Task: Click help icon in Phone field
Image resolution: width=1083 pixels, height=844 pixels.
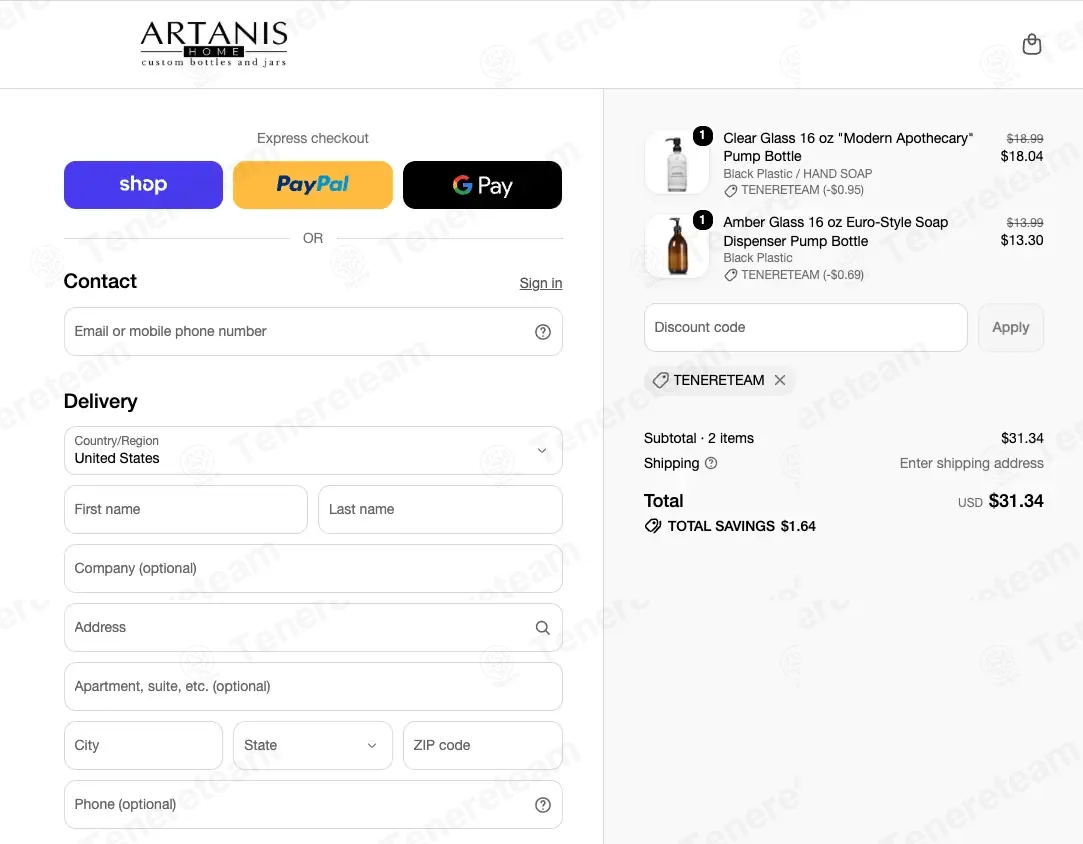Action: click(x=543, y=805)
